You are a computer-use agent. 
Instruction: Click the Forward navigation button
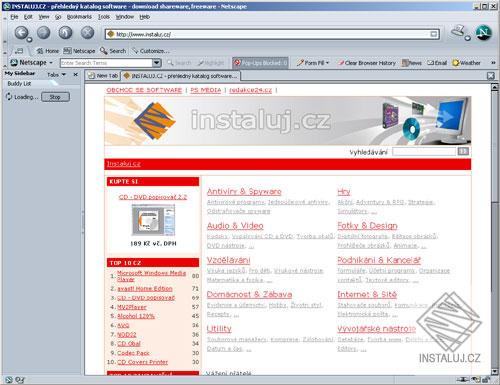point(43,33)
